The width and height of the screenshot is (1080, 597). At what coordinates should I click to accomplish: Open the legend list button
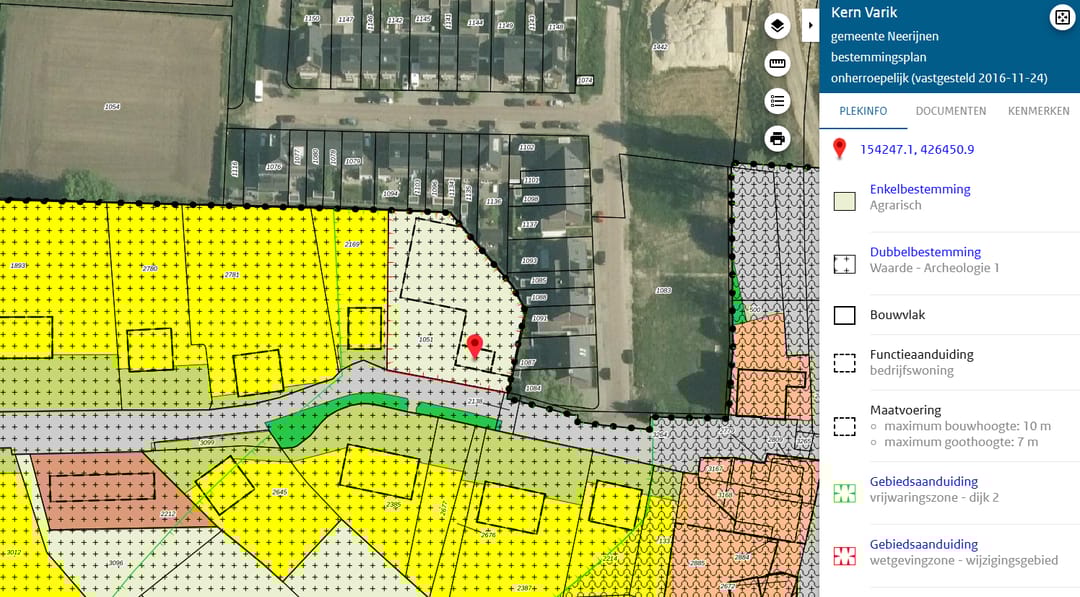[x=777, y=101]
